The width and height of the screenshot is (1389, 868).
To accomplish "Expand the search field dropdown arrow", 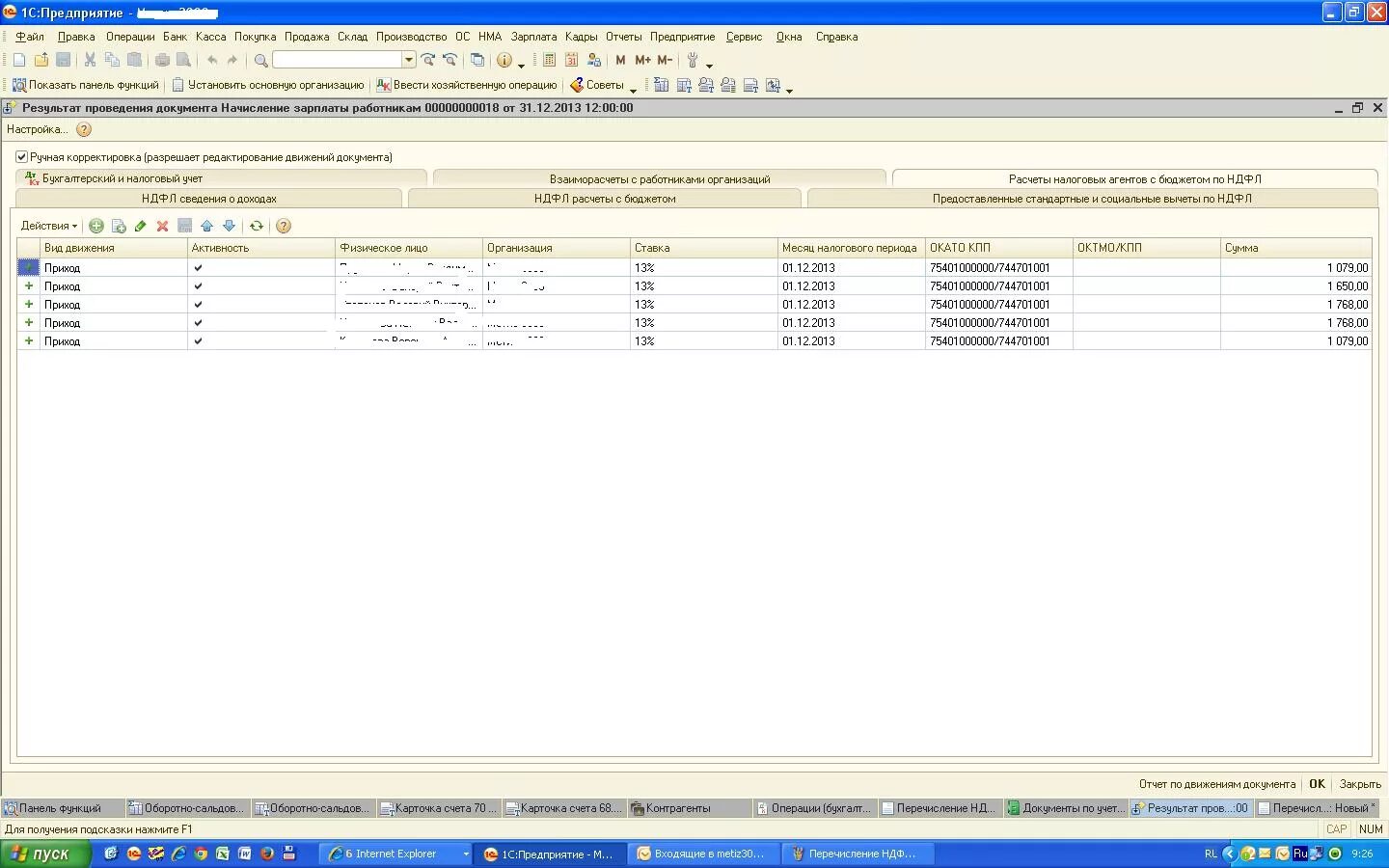I will tap(409, 60).
